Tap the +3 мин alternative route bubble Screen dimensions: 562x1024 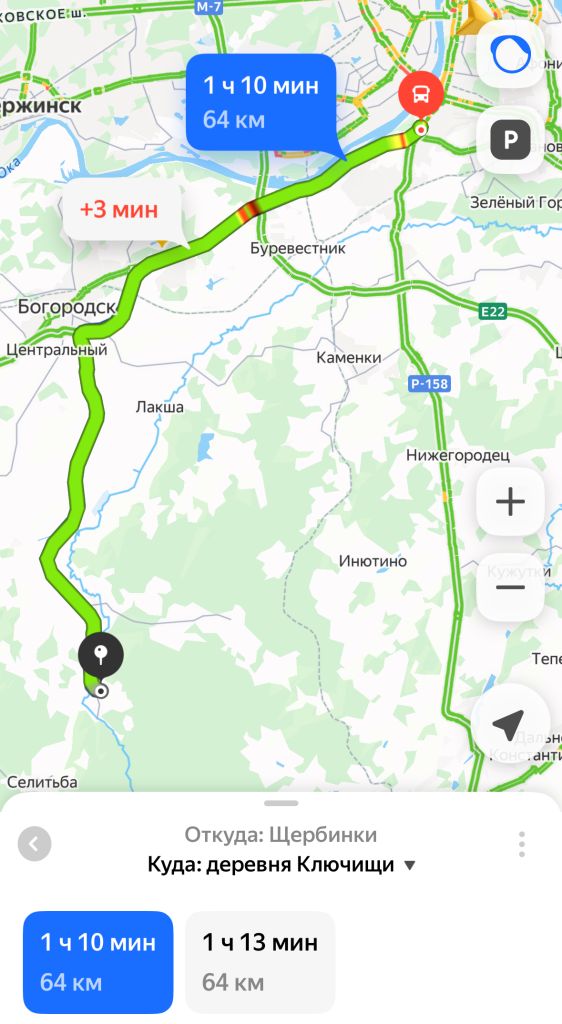(x=119, y=209)
